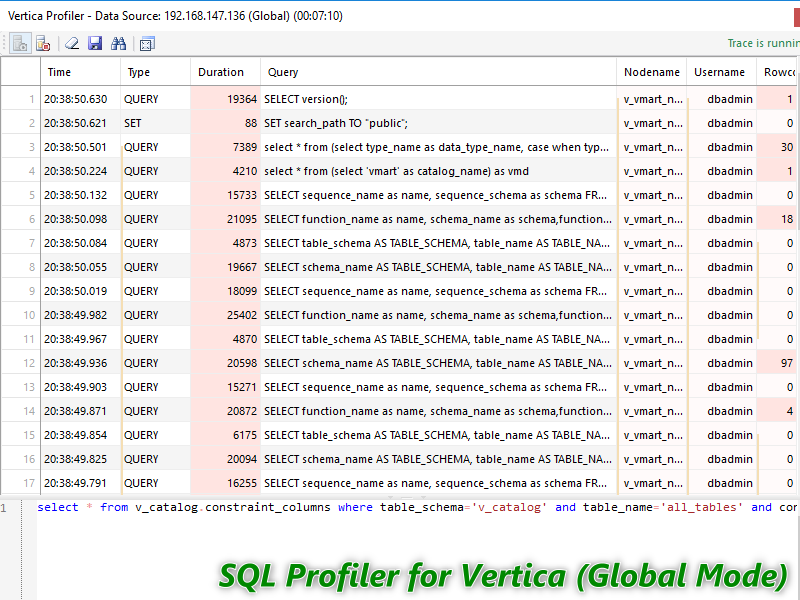Click duration value 88
This screenshot has width=800, height=600.
(226, 123)
